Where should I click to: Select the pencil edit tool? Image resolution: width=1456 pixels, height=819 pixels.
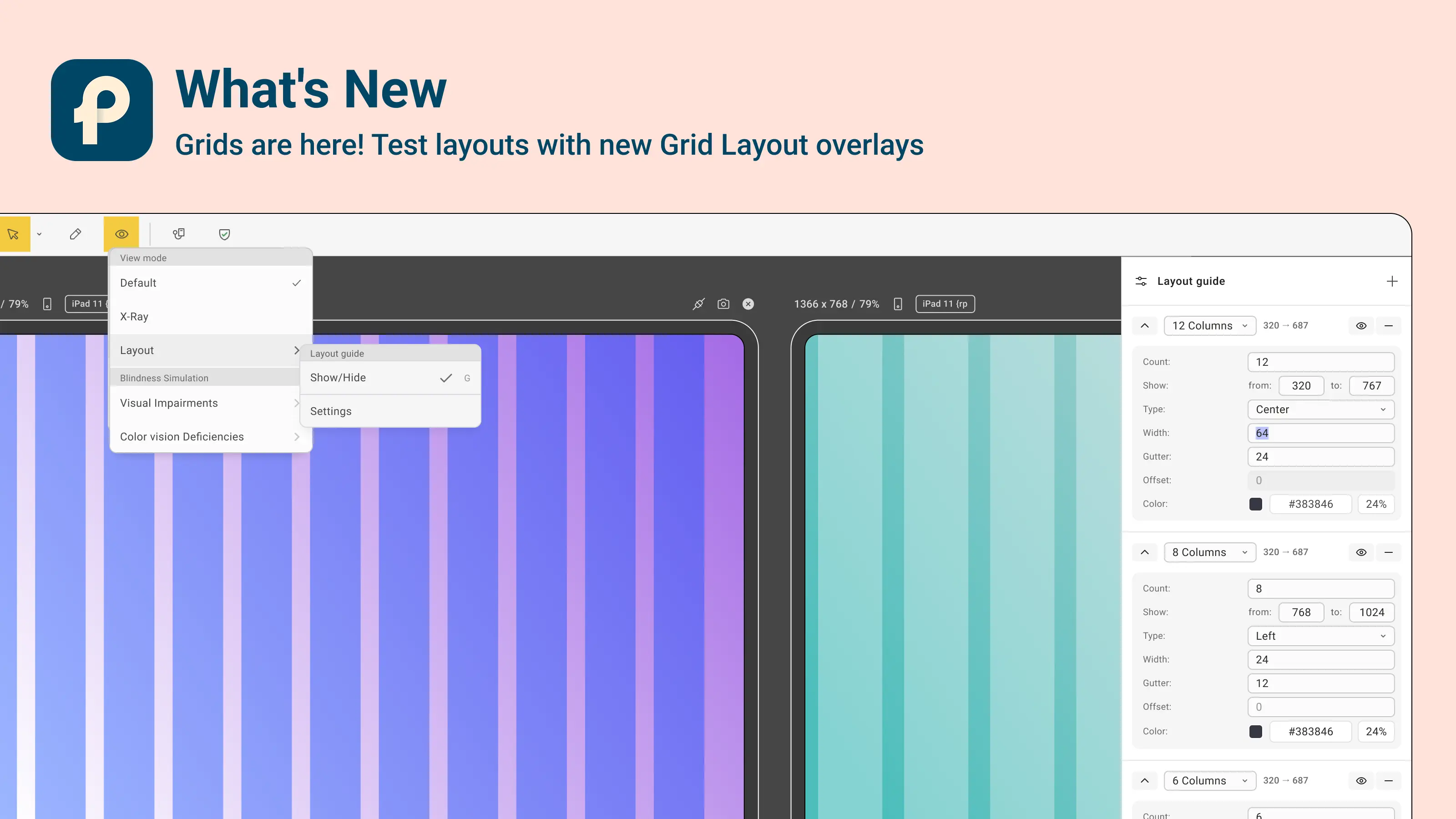pyautogui.click(x=75, y=234)
